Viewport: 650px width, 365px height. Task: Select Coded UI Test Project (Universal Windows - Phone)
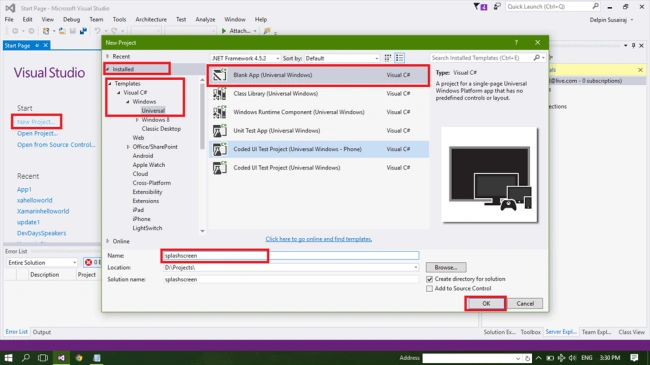click(x=318, y=149)
